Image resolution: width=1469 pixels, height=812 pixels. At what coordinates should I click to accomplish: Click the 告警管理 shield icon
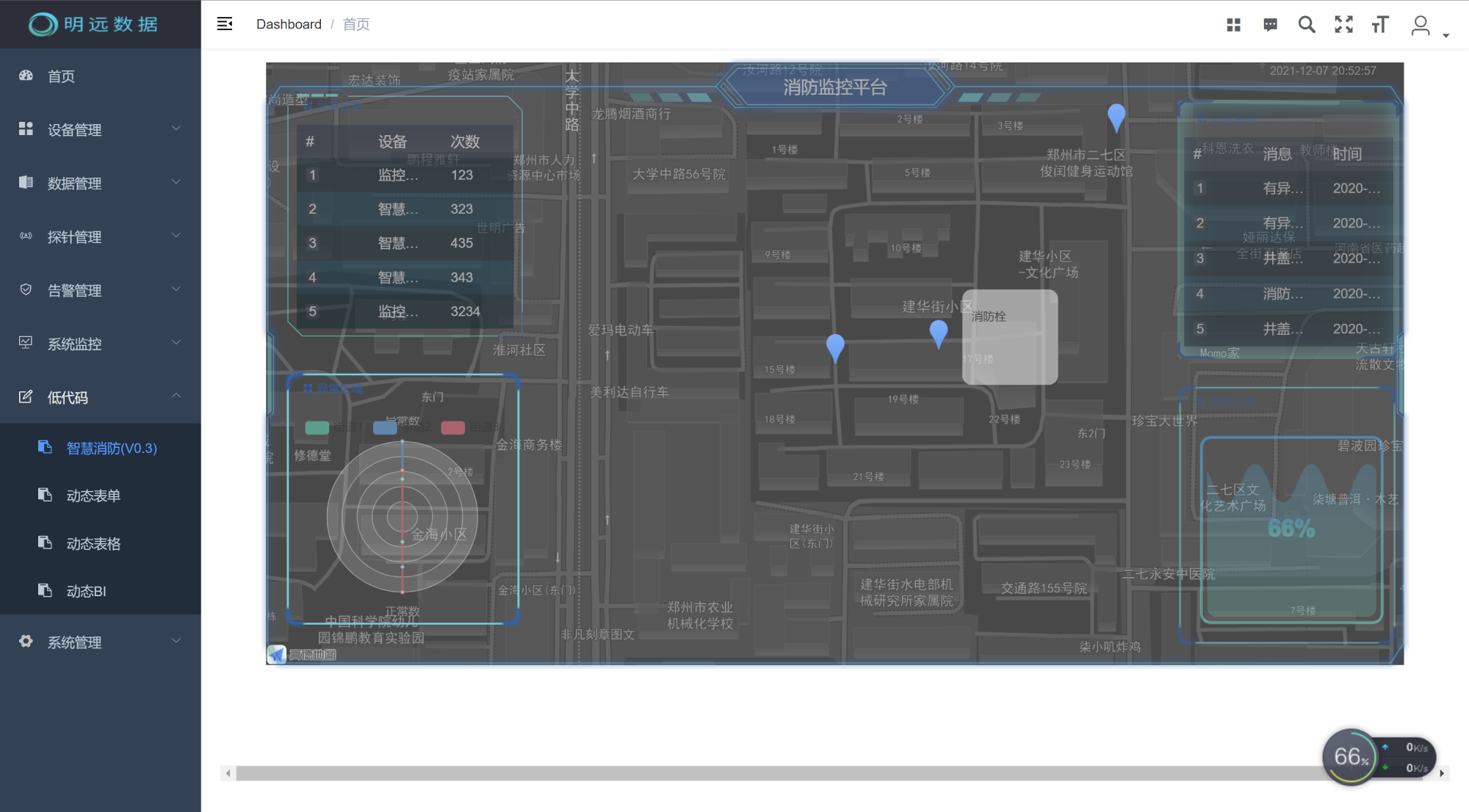26,290
